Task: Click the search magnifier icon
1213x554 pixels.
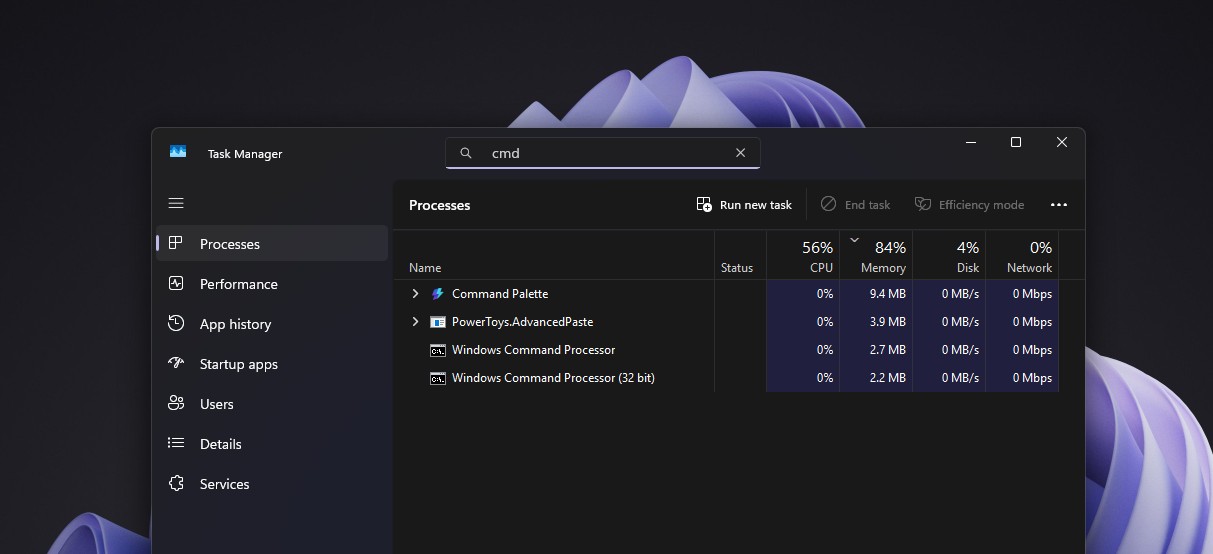Action: (466, 153)
